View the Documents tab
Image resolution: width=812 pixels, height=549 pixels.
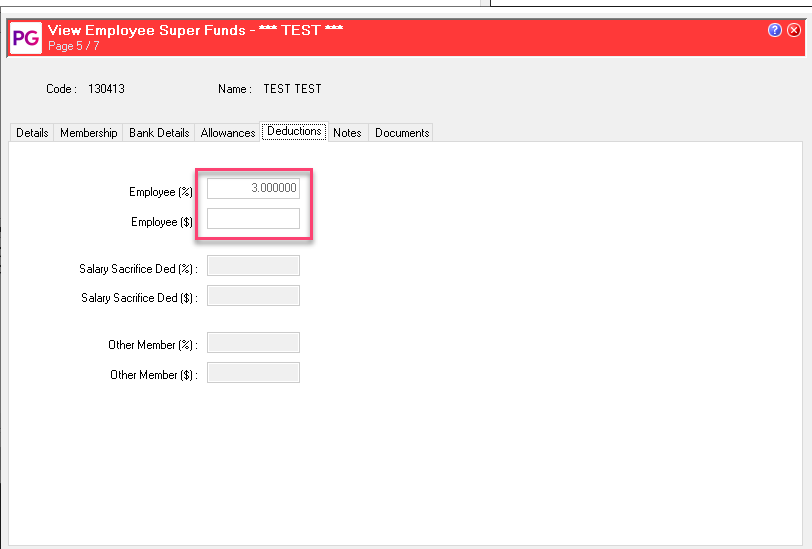pos(402,133)
